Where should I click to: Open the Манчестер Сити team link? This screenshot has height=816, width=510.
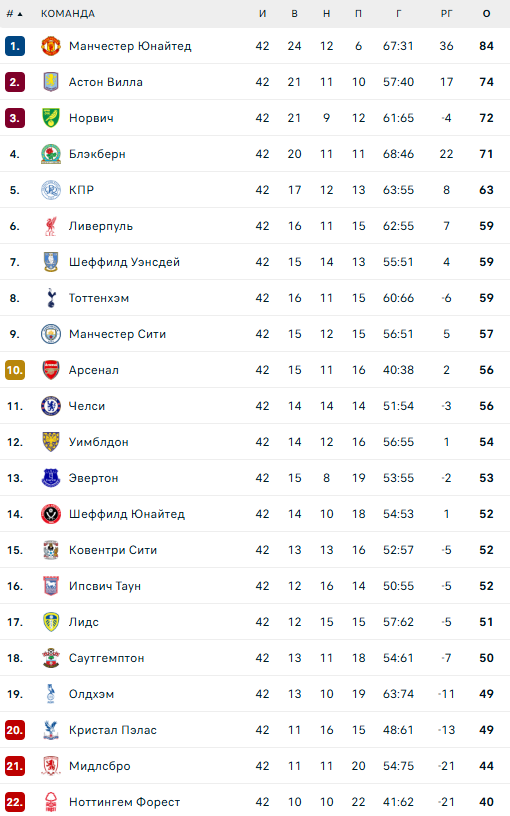click(118, 334)
